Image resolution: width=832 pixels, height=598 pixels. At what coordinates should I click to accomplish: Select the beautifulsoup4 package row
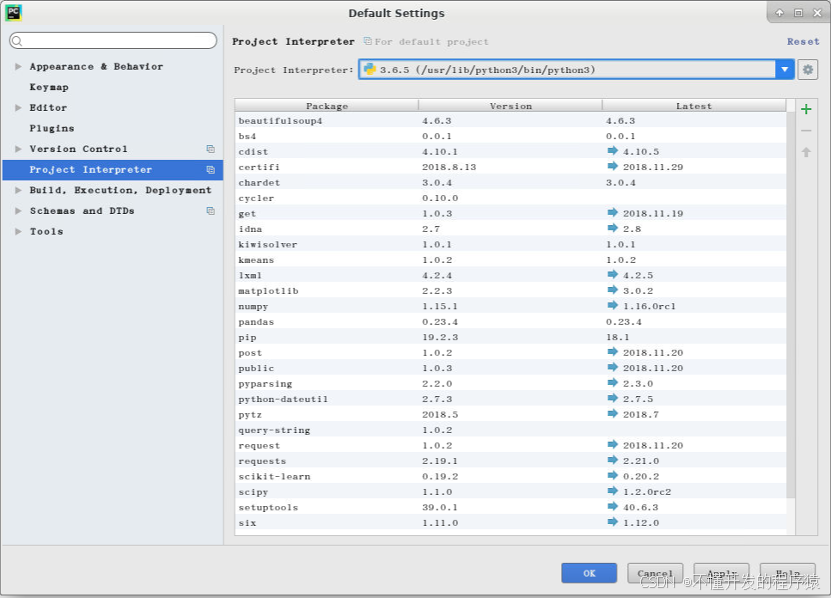tap(510, 121)
